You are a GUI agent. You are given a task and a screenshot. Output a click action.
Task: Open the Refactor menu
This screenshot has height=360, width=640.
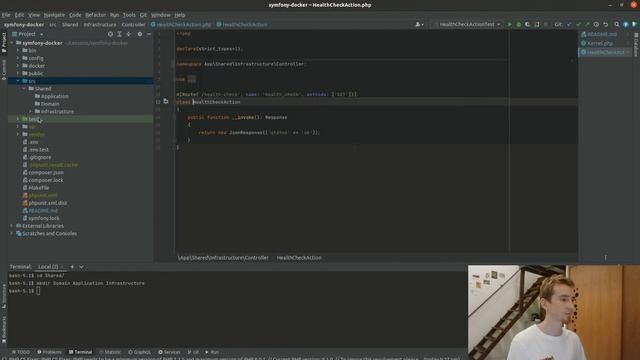[96, 15]
